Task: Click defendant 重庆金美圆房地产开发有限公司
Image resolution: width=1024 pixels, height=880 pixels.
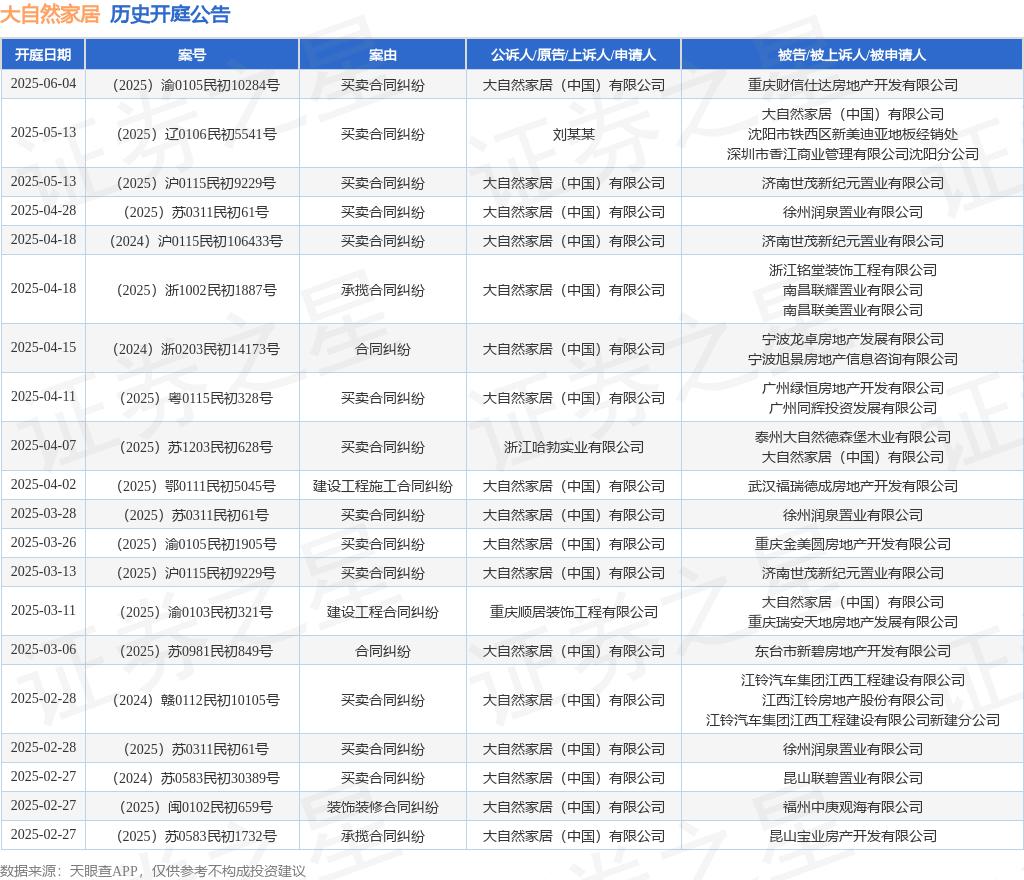Action: [852, 544]
